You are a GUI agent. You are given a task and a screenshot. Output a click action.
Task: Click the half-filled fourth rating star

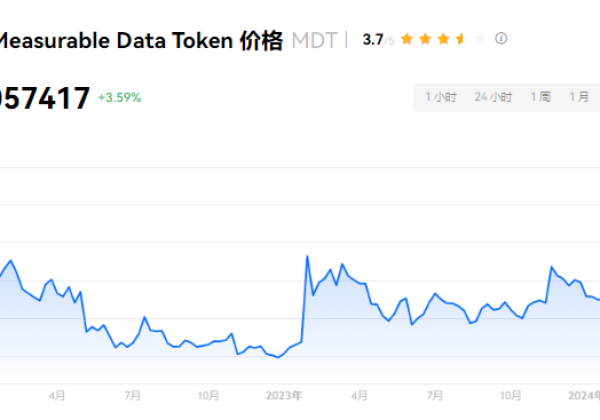pyautogui.click(x=460, y=39)
